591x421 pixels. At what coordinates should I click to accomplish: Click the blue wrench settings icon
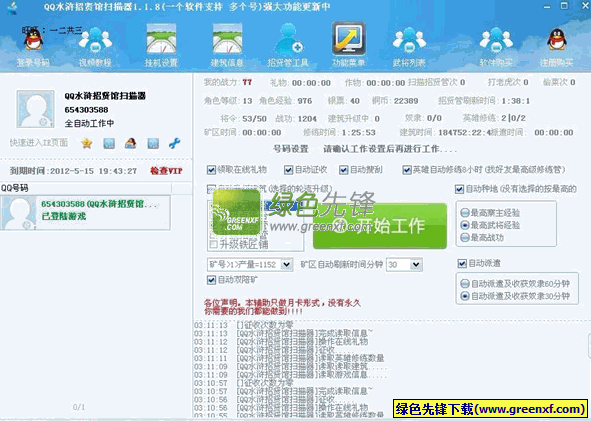(x=175, y=143)
